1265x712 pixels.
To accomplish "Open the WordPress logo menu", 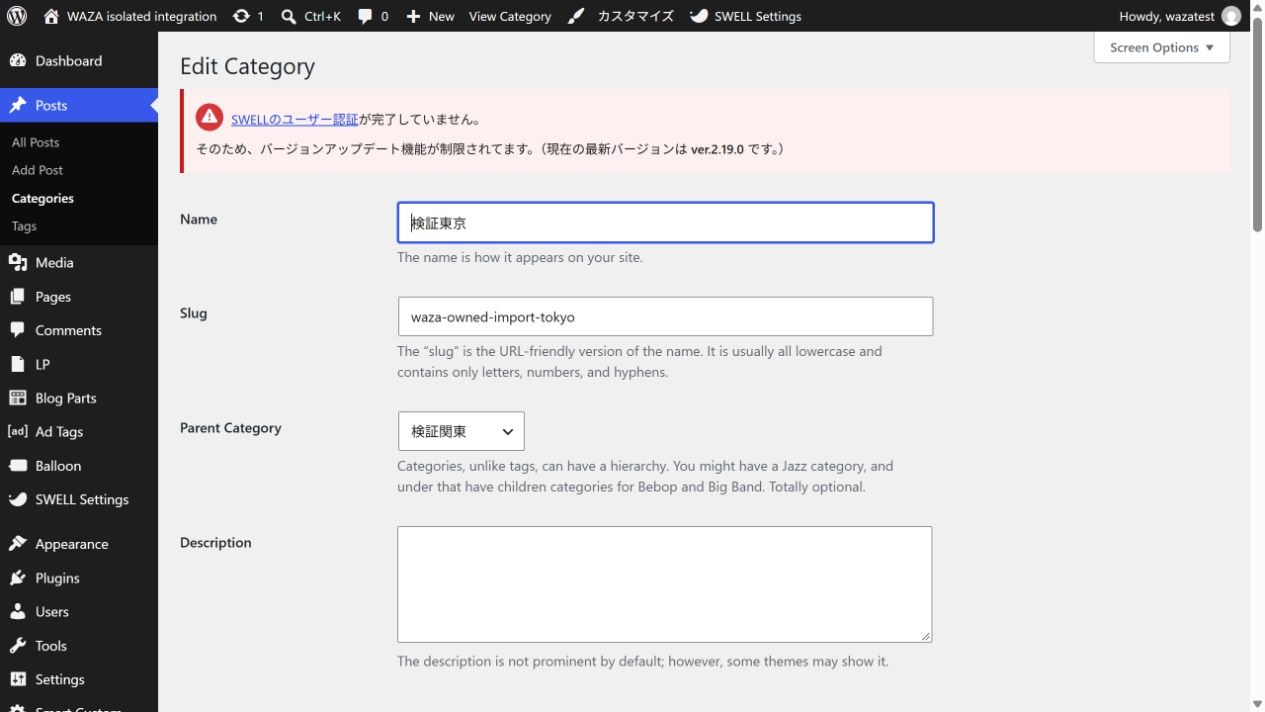I will (17, 16).
